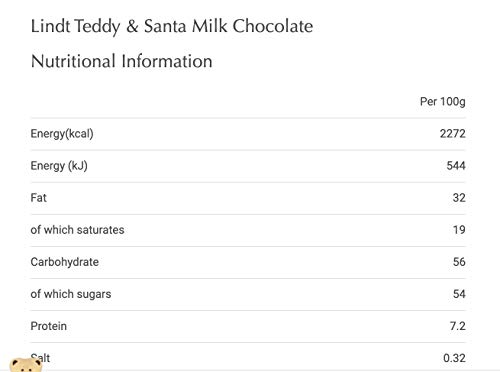Click the protein value 7.2
Viewport: 500px width, 372px height.
pos(457,326)
